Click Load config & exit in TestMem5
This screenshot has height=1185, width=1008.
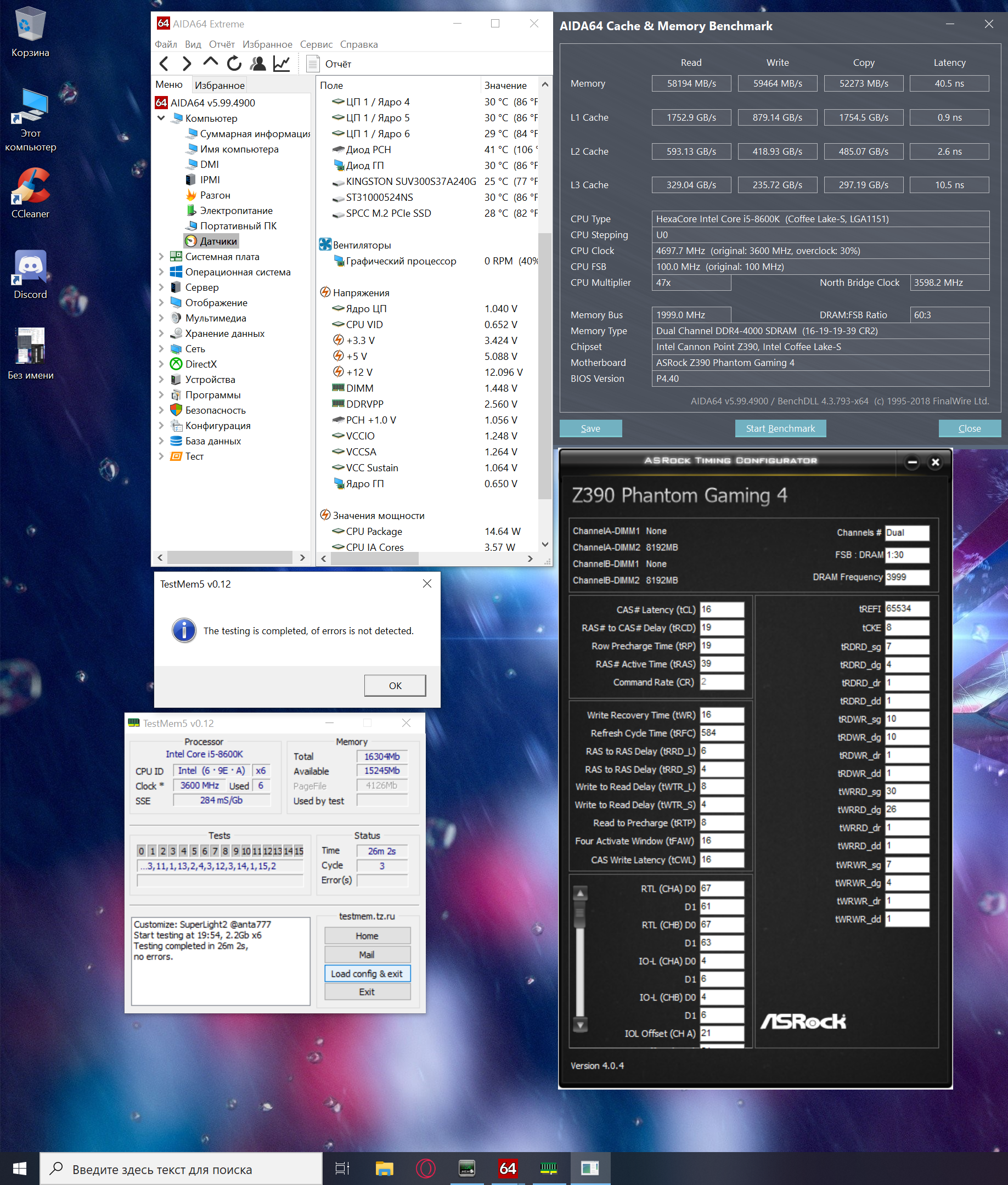click(368, 974)
